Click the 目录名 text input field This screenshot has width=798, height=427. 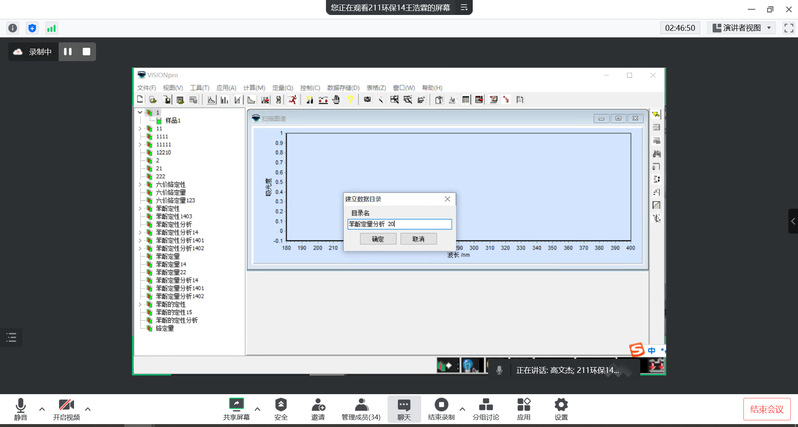pyautogui.click(x=399, y=224)
